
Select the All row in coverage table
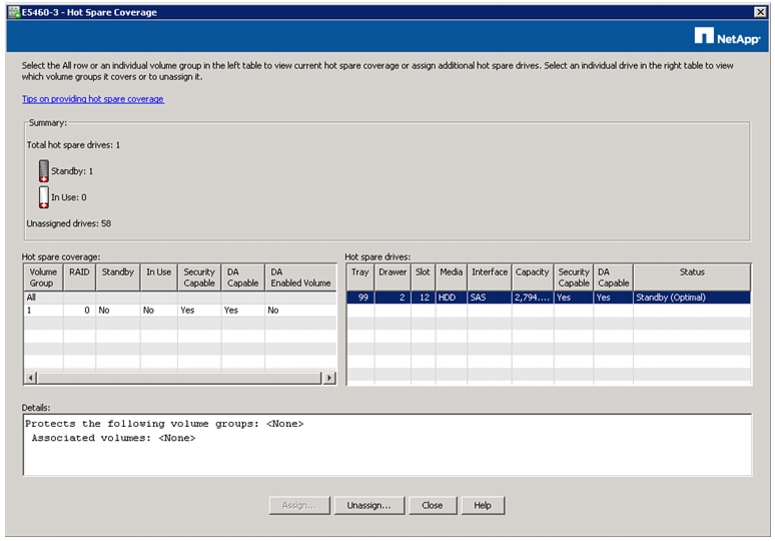[180, 297]
